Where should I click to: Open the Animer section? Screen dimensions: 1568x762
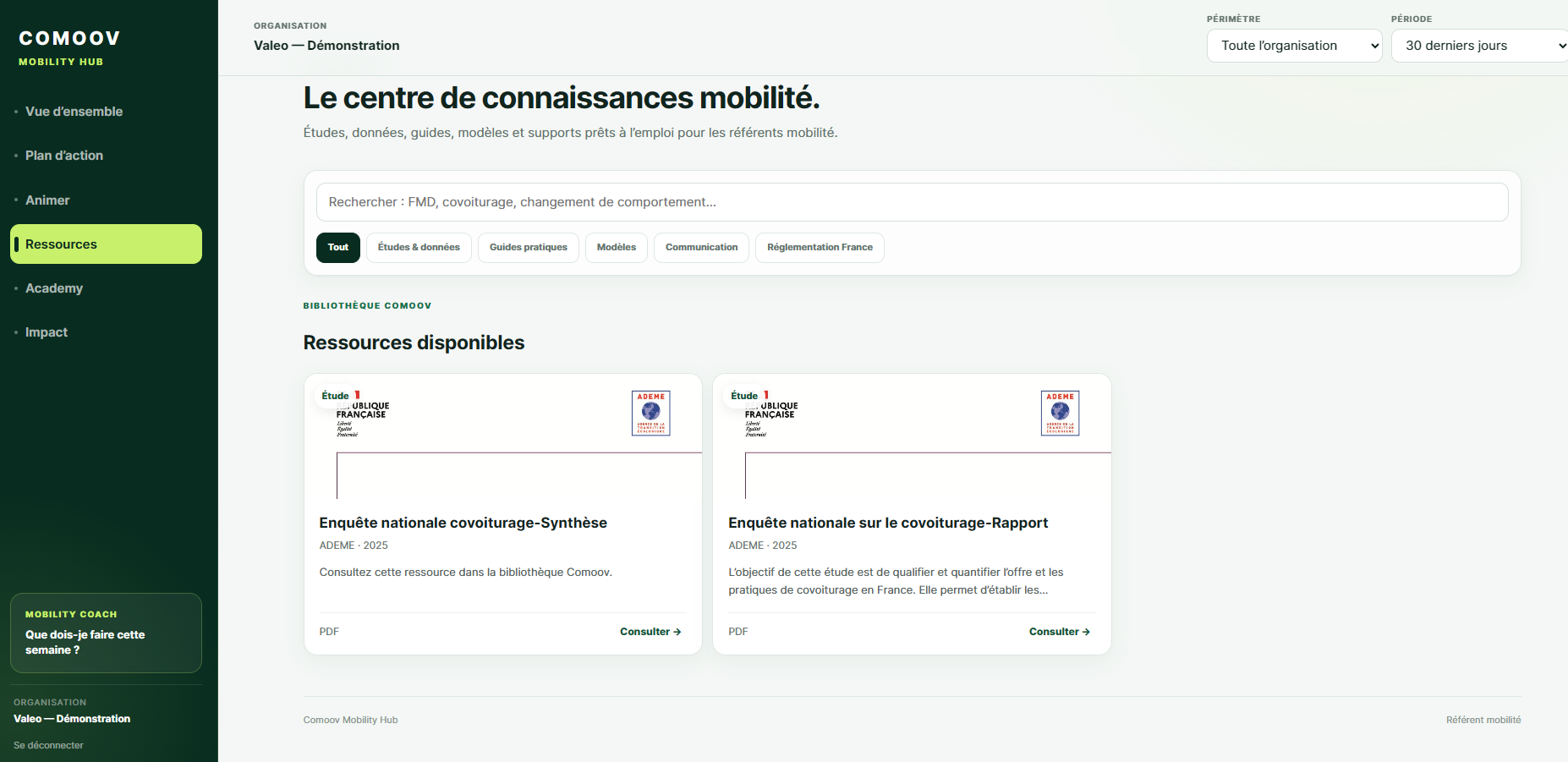point(106,200)
